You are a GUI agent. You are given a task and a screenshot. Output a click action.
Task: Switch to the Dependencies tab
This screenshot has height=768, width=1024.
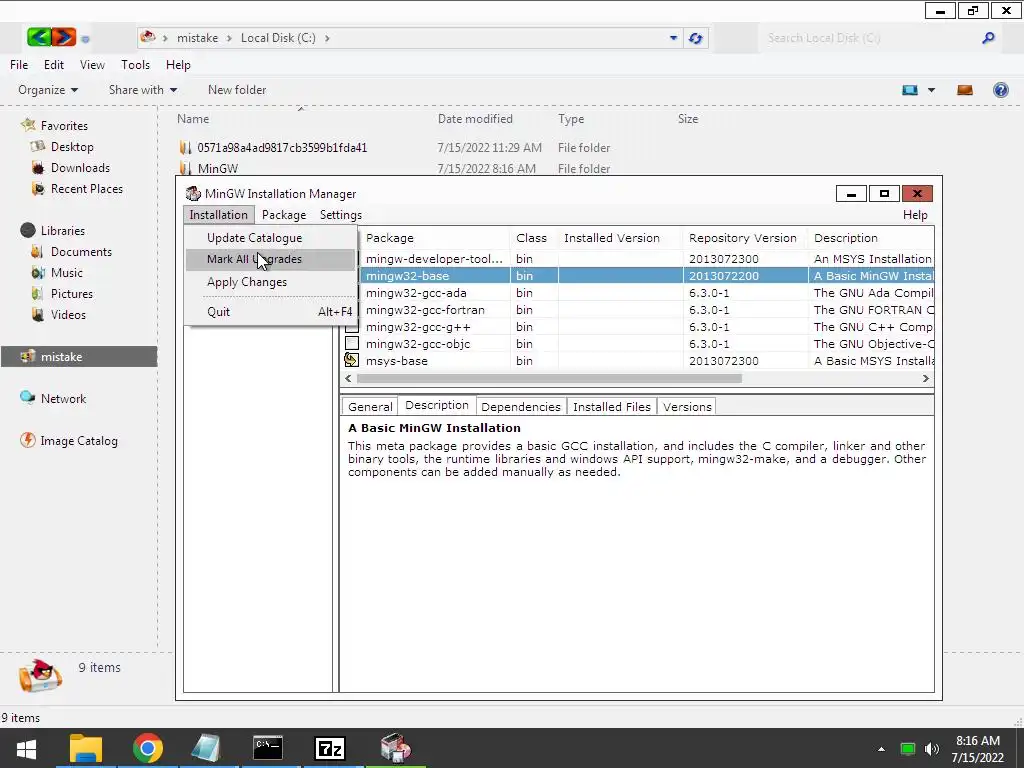click(520, 407)
